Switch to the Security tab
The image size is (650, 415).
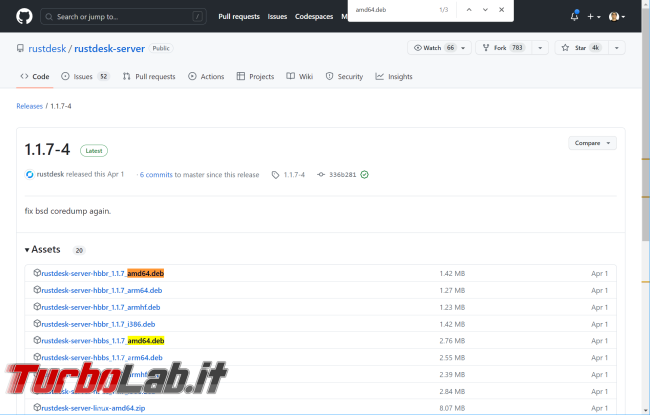click(344, 76)
